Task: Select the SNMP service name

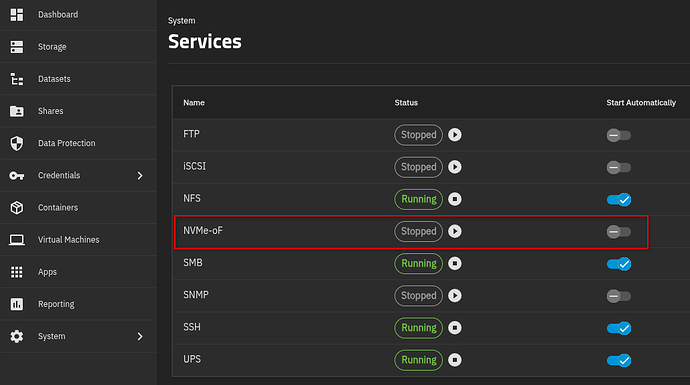Action: 196,294
